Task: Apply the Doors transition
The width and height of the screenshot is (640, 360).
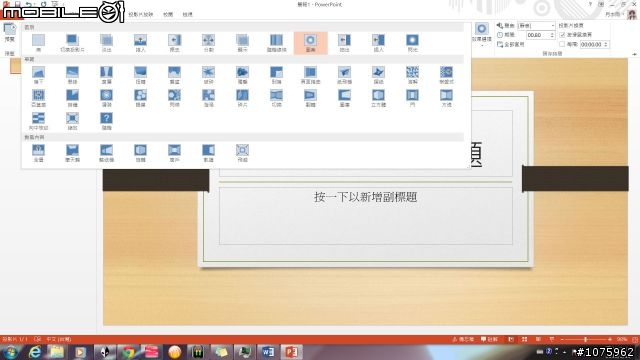Action: [413, 98]
